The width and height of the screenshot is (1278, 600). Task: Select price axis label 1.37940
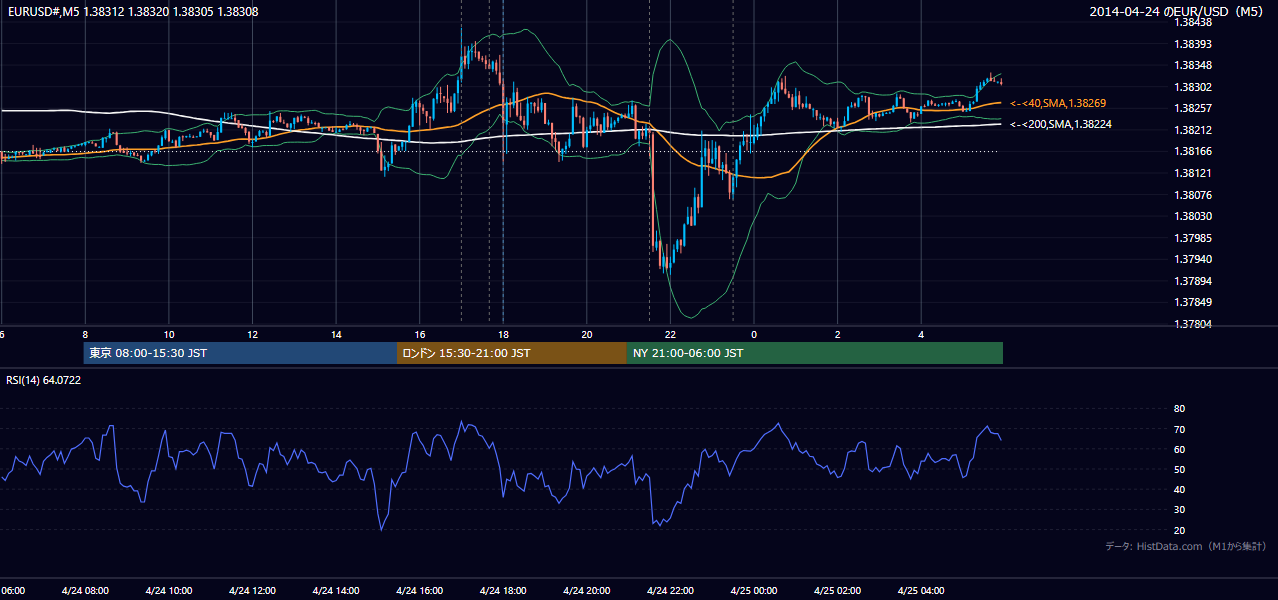click(x=1192, y=259)
